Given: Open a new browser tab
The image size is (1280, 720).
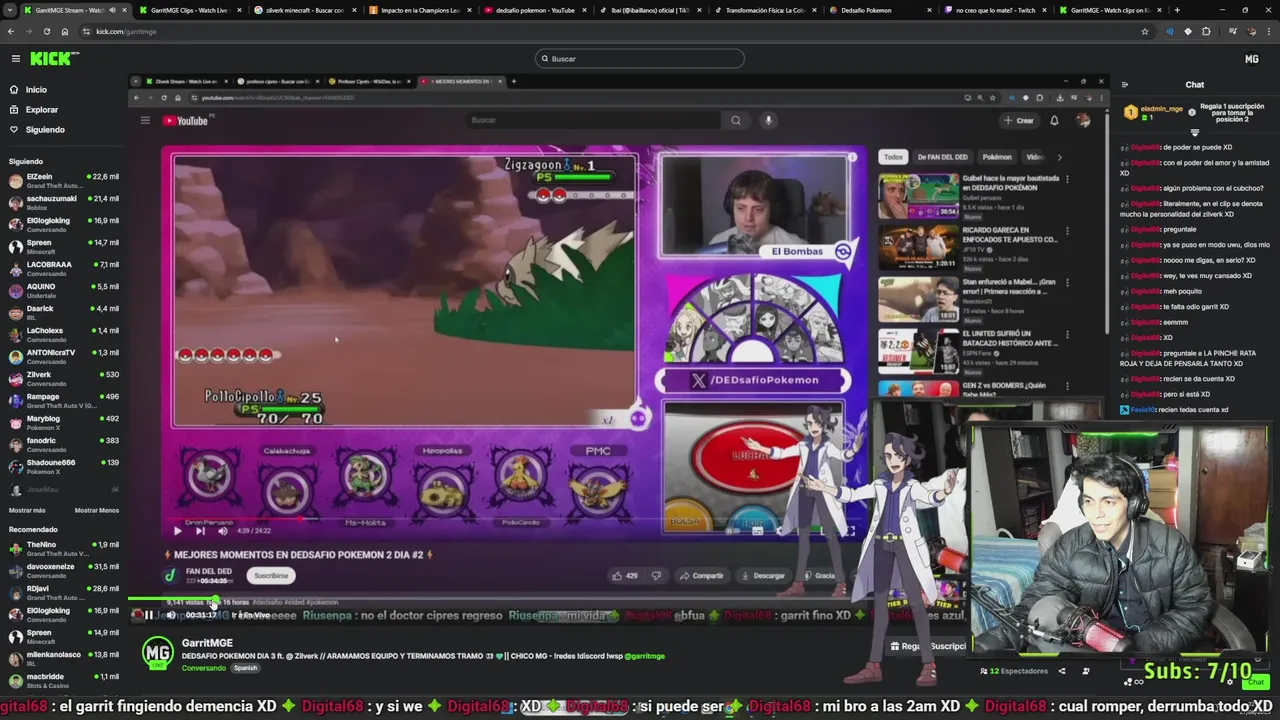Looking at the screenshot, I should pos(1177,10).
